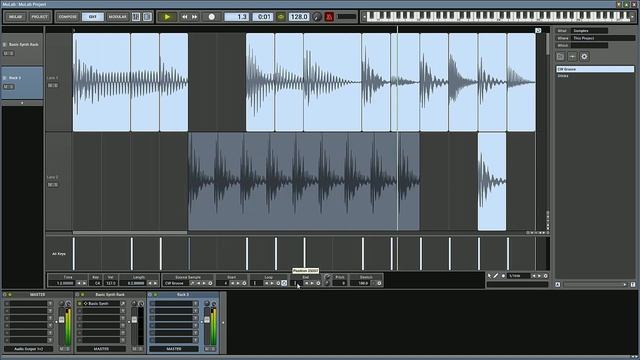Click the Basic Synth Rack volume fader
Image resolution: width=640 pixels, height=360 pixels.
(134, 320)
